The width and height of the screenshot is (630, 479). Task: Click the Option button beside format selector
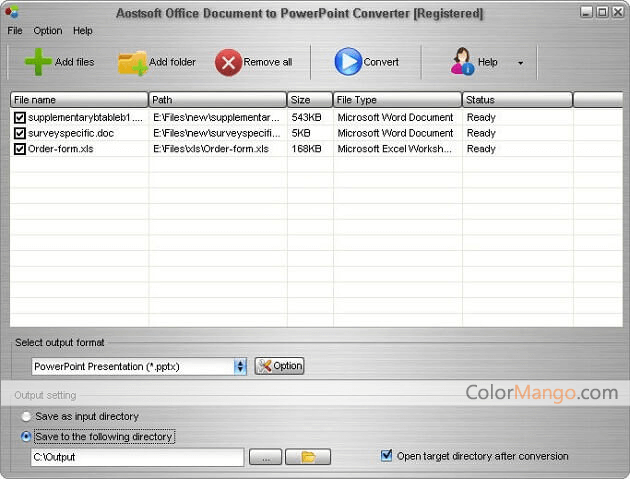(x=279, y=366)
